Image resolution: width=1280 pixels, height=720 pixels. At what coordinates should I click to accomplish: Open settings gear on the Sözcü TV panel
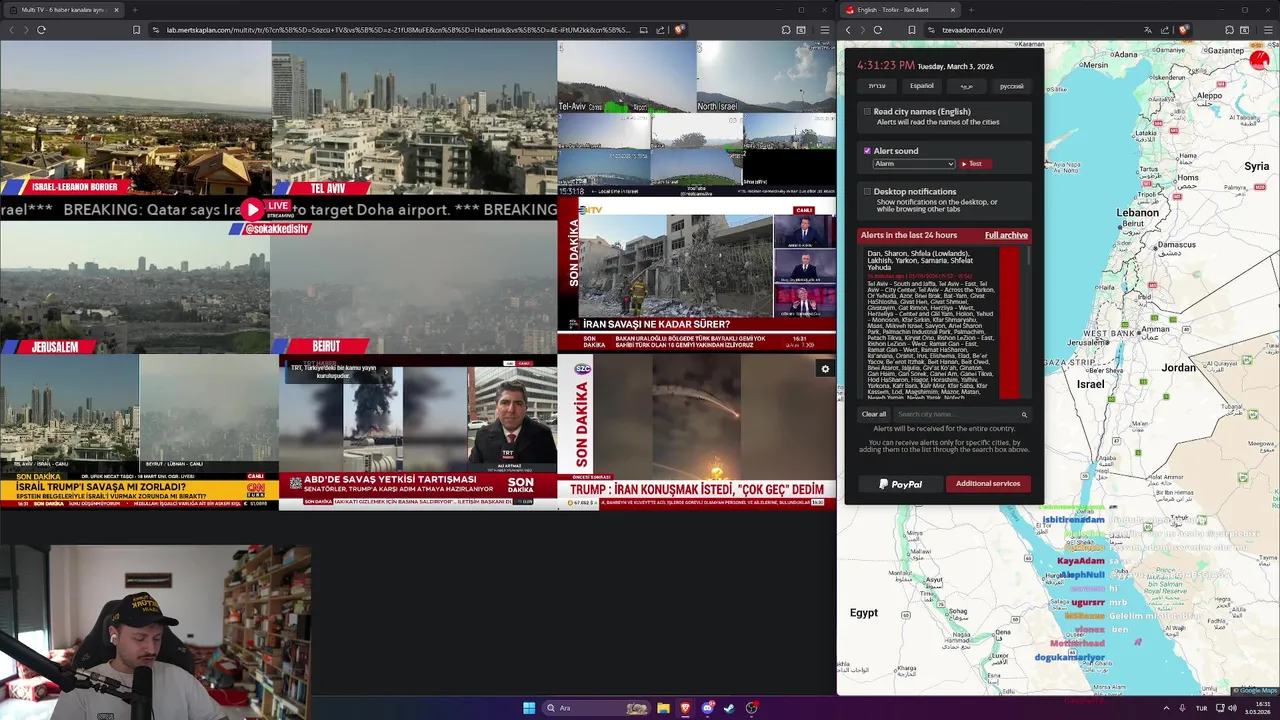[825, 369]
